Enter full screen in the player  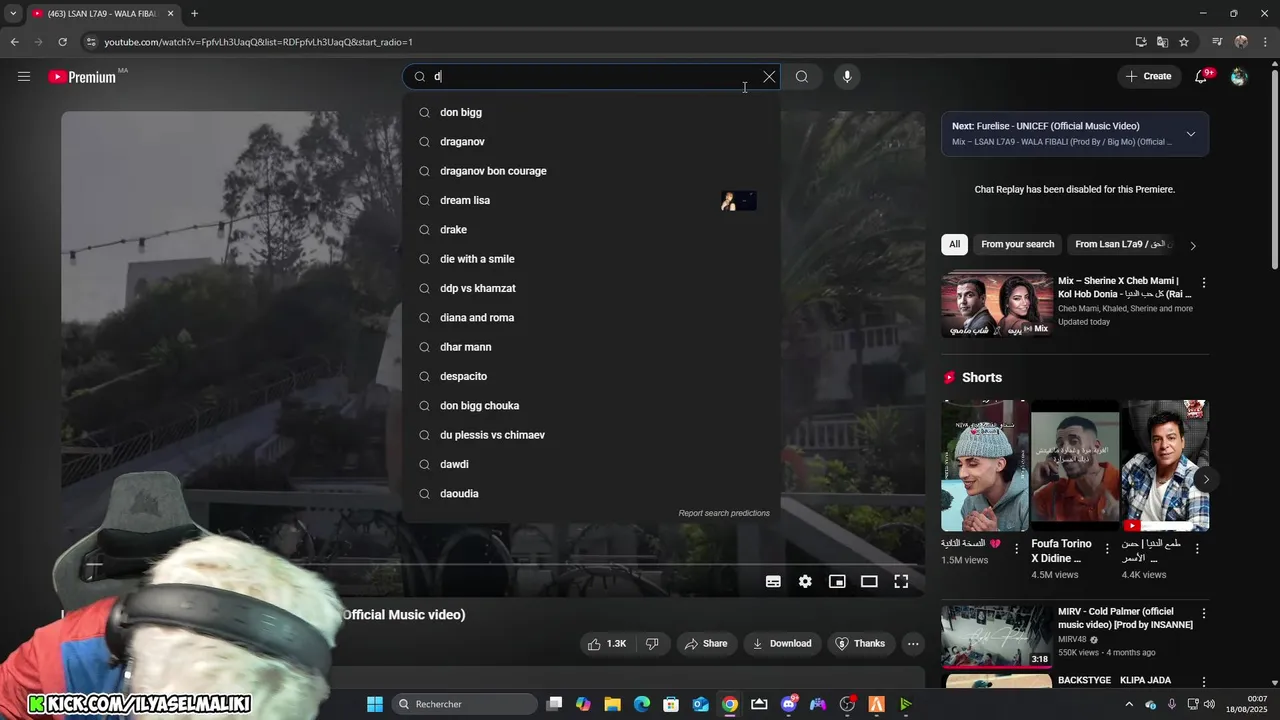coord(901,581)
